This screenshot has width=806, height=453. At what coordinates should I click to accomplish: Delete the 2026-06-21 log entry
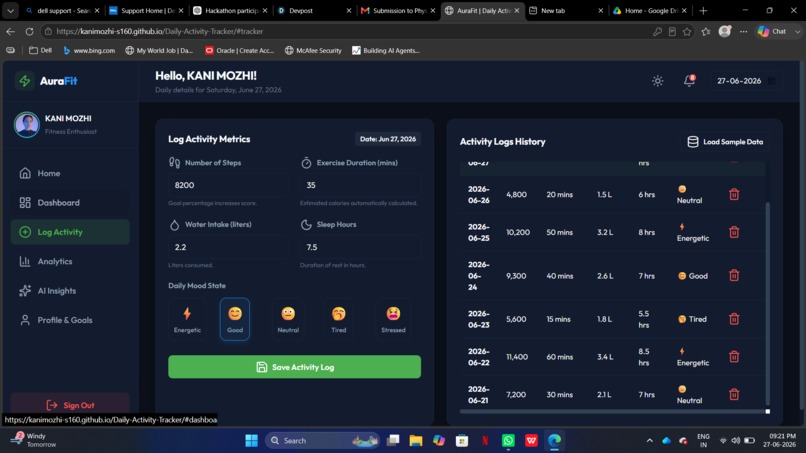click(734, 394)
